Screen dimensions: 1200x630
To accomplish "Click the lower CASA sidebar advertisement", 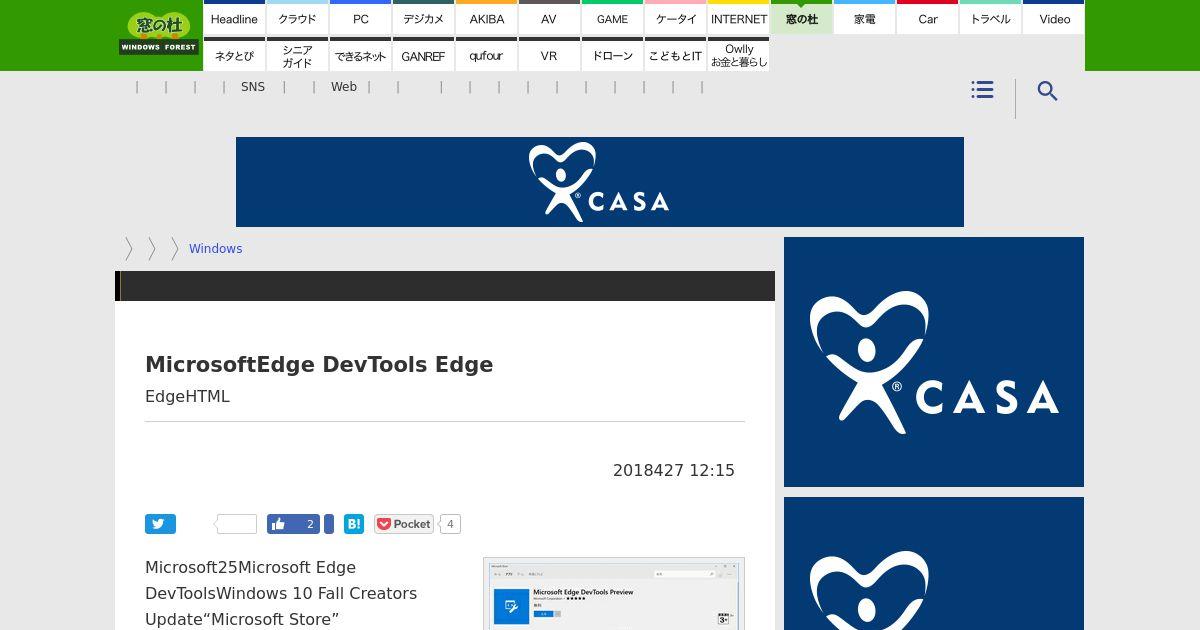I will coord(934,563).
